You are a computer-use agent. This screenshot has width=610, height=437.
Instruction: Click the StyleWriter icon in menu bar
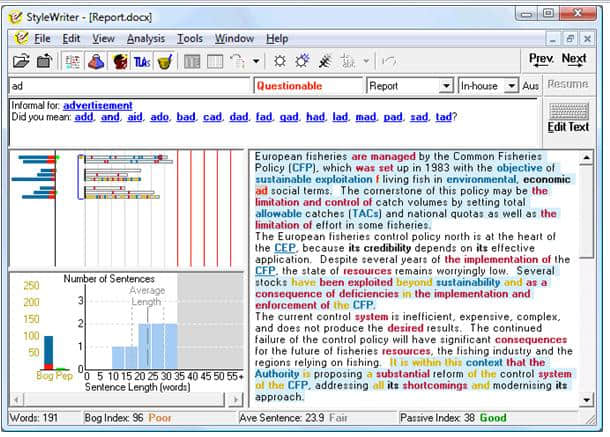pyautogui.click(x=21, y=38)
